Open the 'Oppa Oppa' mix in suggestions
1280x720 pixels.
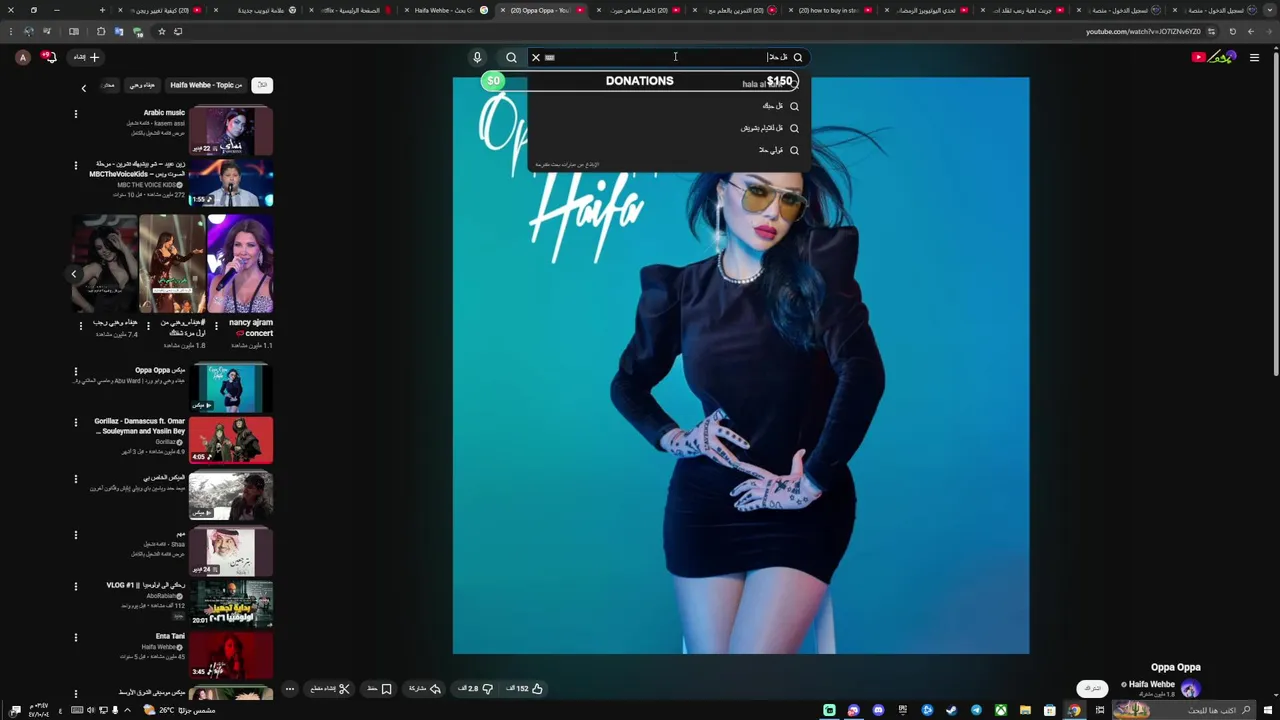tap(231, 388)
